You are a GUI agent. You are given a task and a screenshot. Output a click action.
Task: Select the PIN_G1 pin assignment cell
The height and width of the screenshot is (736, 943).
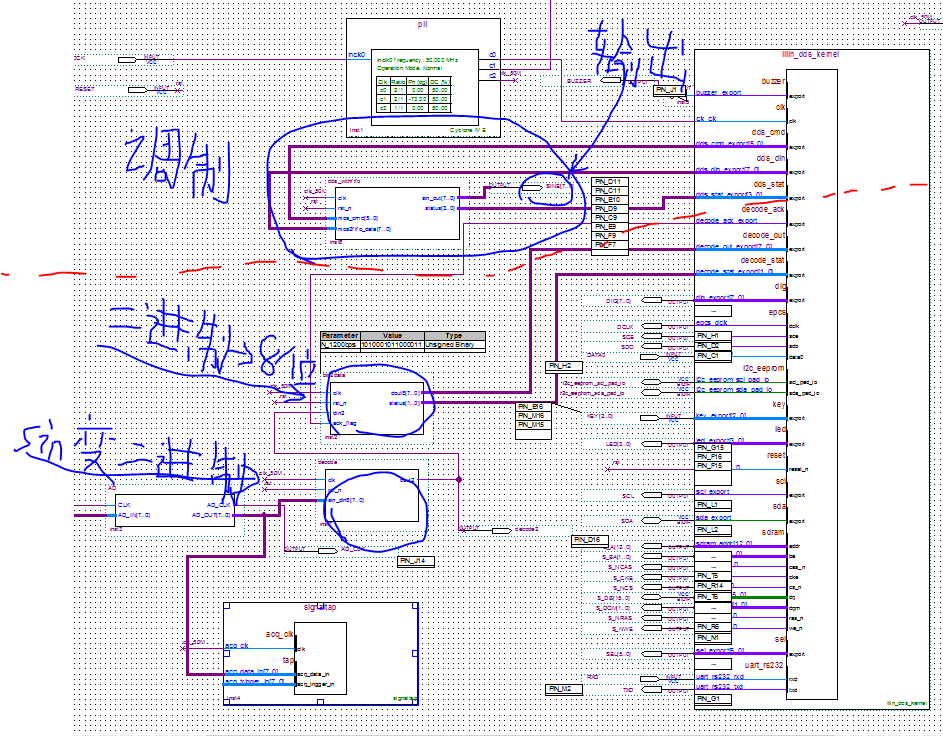click(713, 699)
